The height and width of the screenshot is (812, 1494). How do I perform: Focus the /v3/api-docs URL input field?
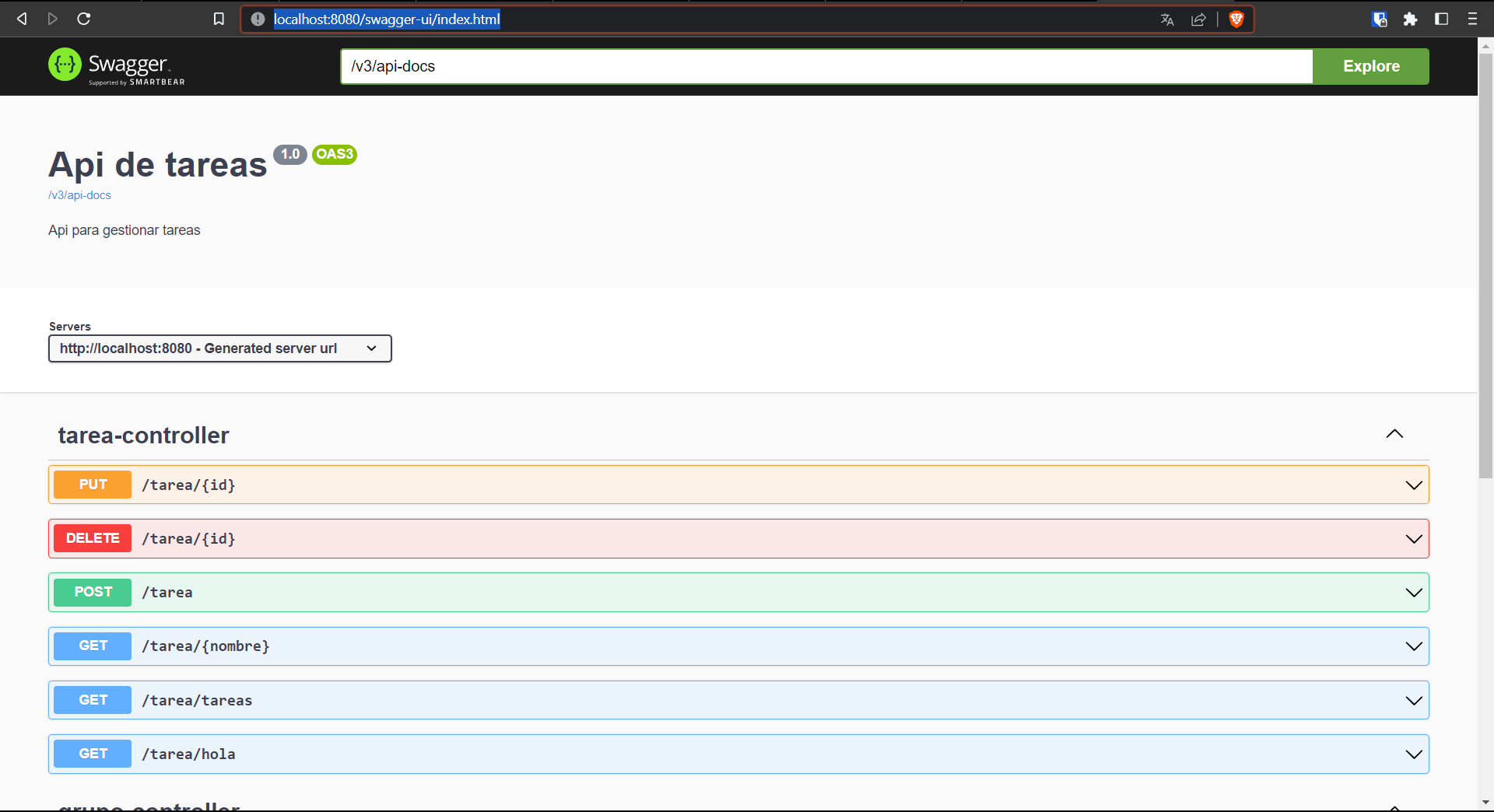pos(826,66)
